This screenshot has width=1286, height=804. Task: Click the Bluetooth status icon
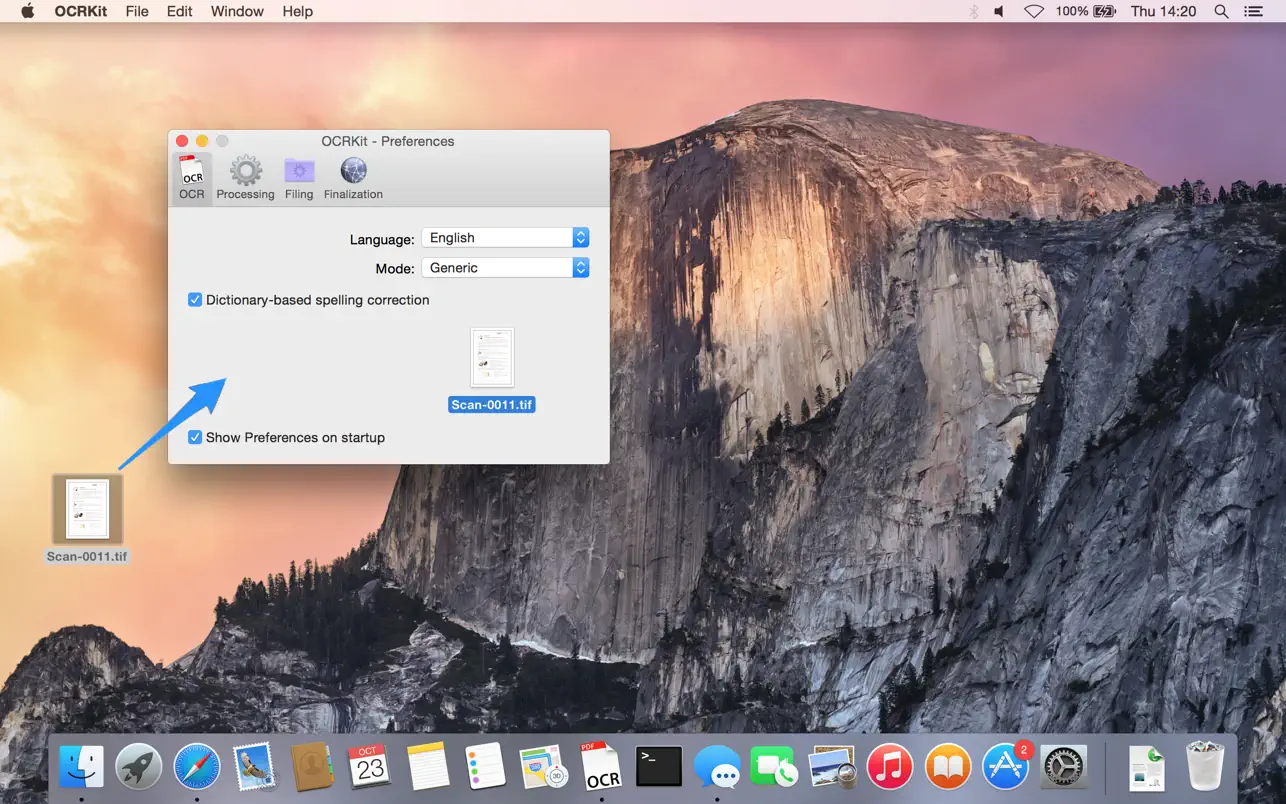[974, 11]
